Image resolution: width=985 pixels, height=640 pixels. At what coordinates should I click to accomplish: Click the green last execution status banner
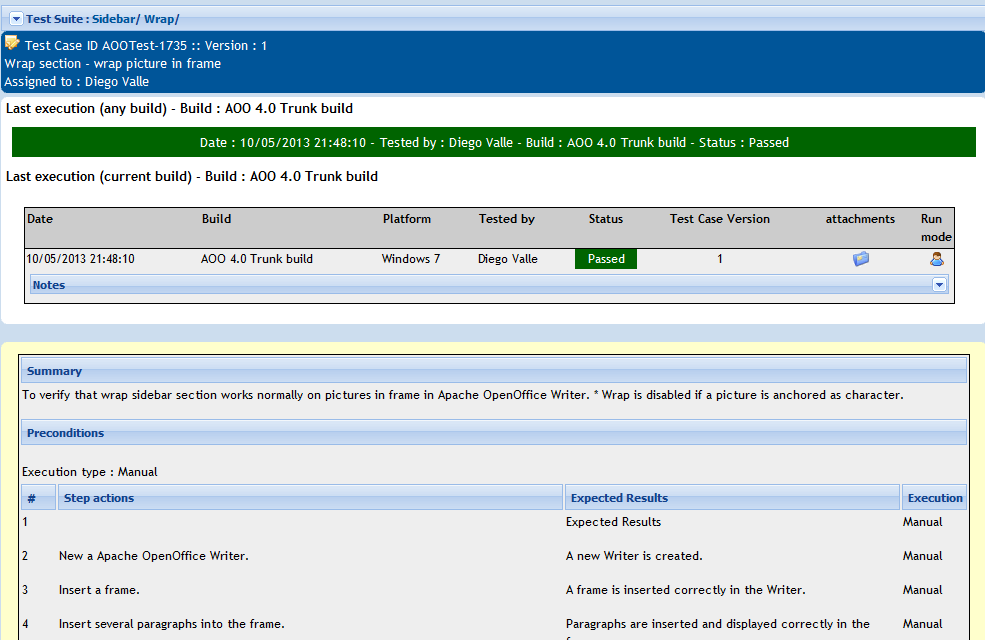tap(494, 143)
